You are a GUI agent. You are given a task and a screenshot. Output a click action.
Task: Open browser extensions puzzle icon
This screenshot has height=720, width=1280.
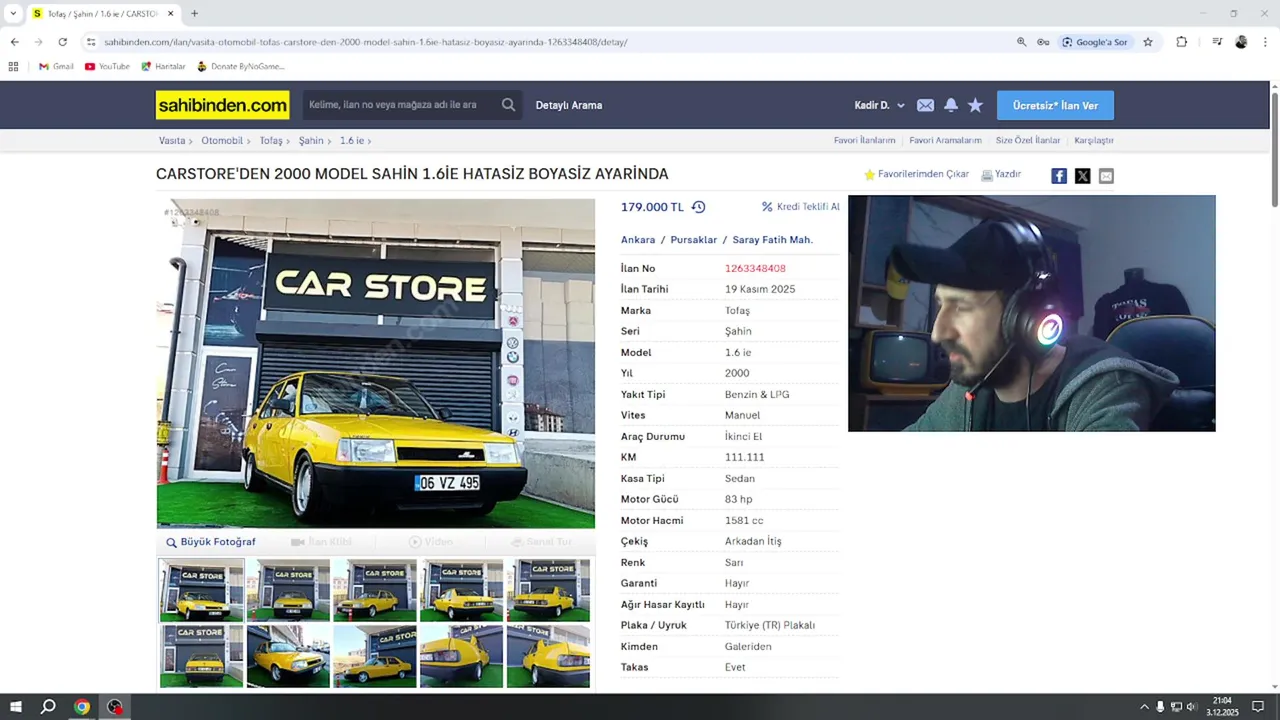click(x=1182, y=42)
